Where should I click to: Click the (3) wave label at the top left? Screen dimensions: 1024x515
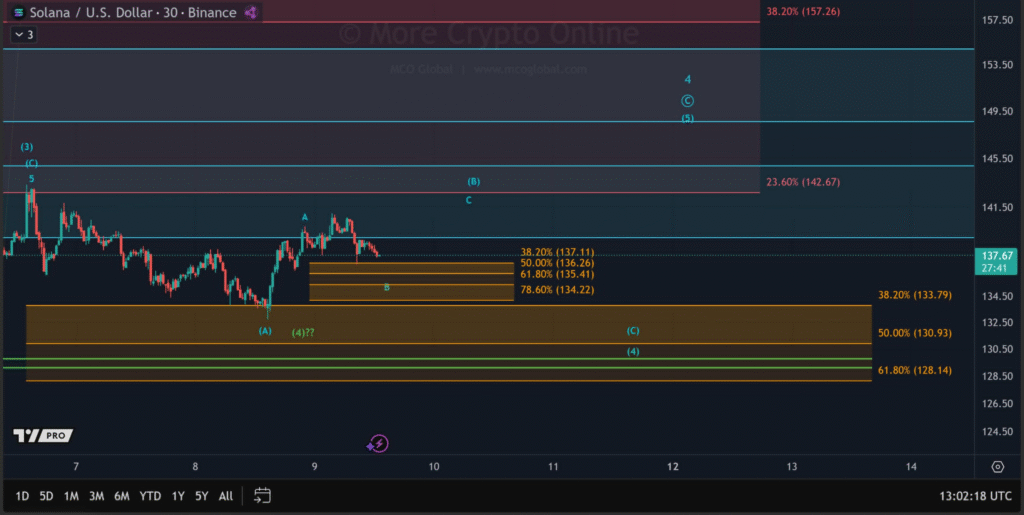pos(26,147)
